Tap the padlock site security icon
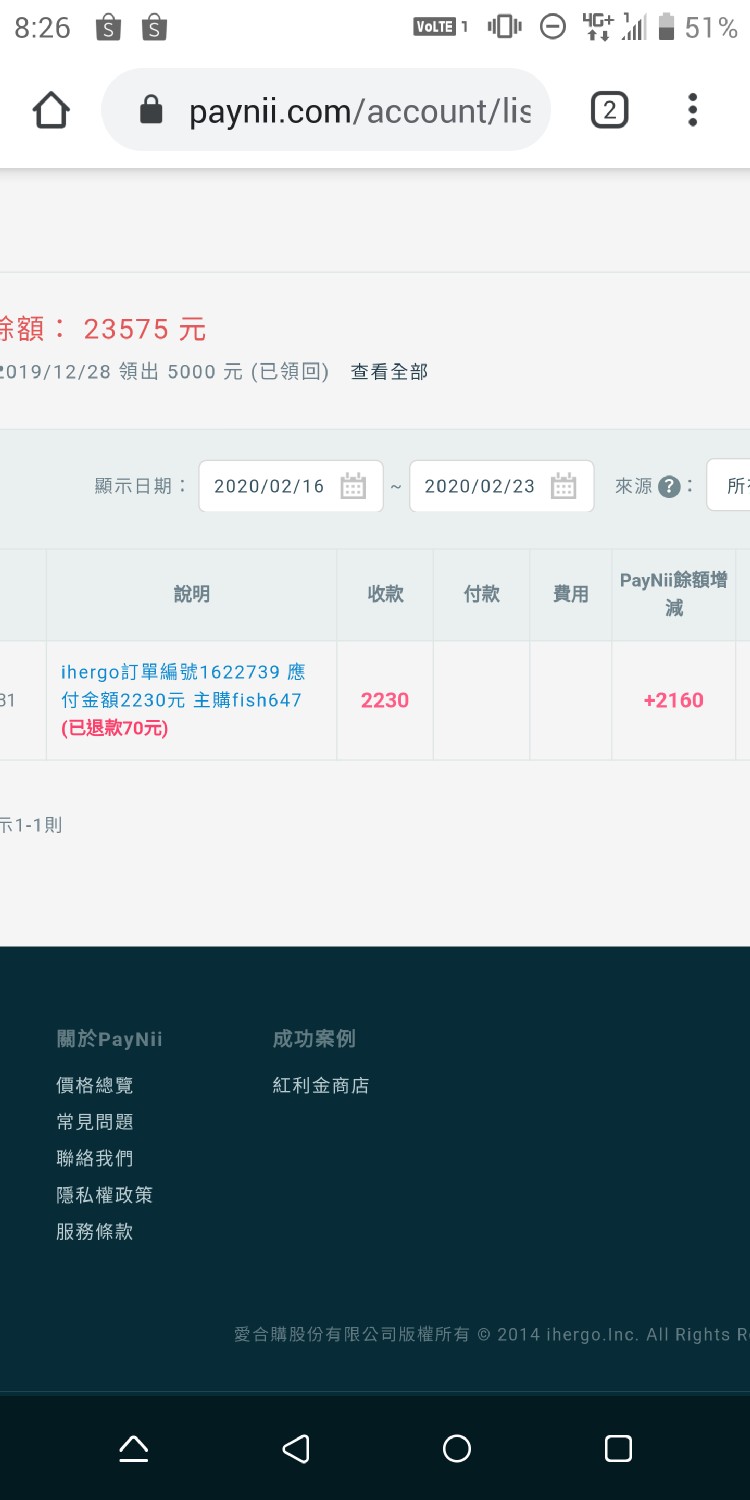This screenshot has width=750, height=1500. tap(151, 110)
